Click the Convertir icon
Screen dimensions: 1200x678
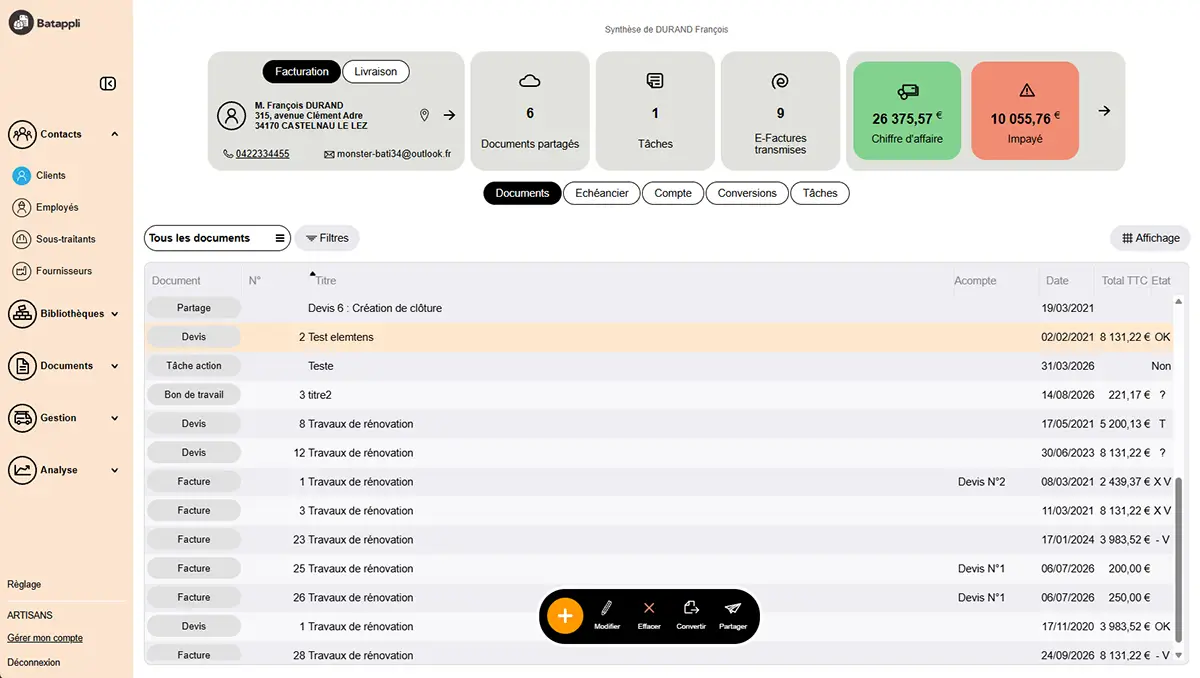pyautogui.click(x=691, y=608)
